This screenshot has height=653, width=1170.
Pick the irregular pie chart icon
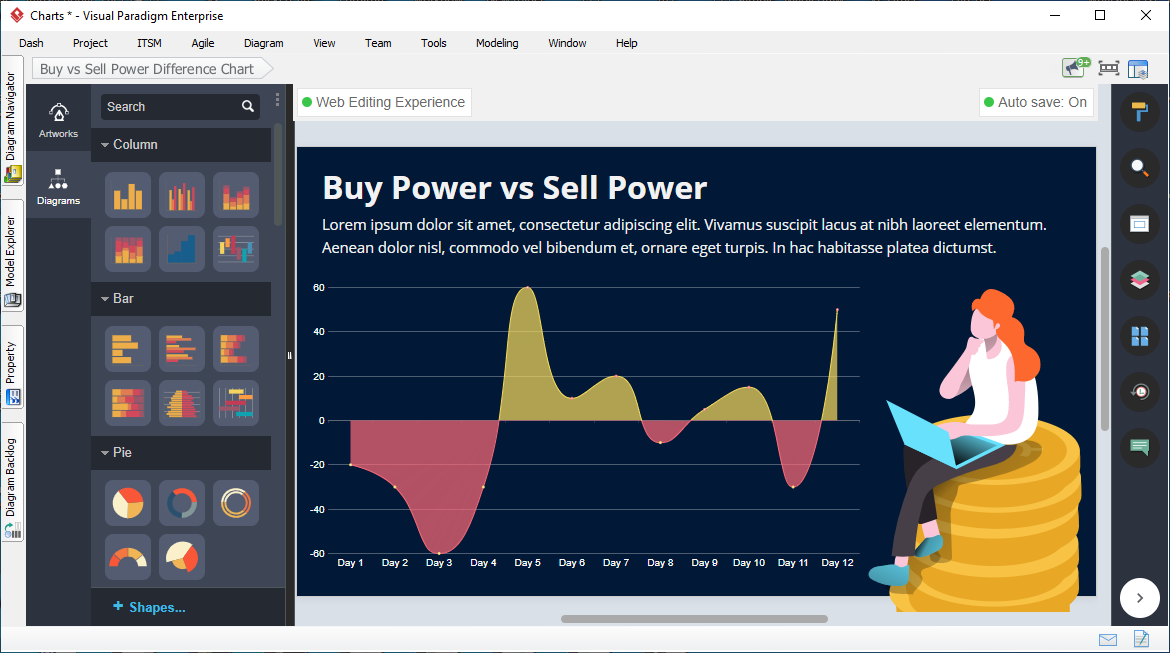pyautogui.click(x=181, y=557)
